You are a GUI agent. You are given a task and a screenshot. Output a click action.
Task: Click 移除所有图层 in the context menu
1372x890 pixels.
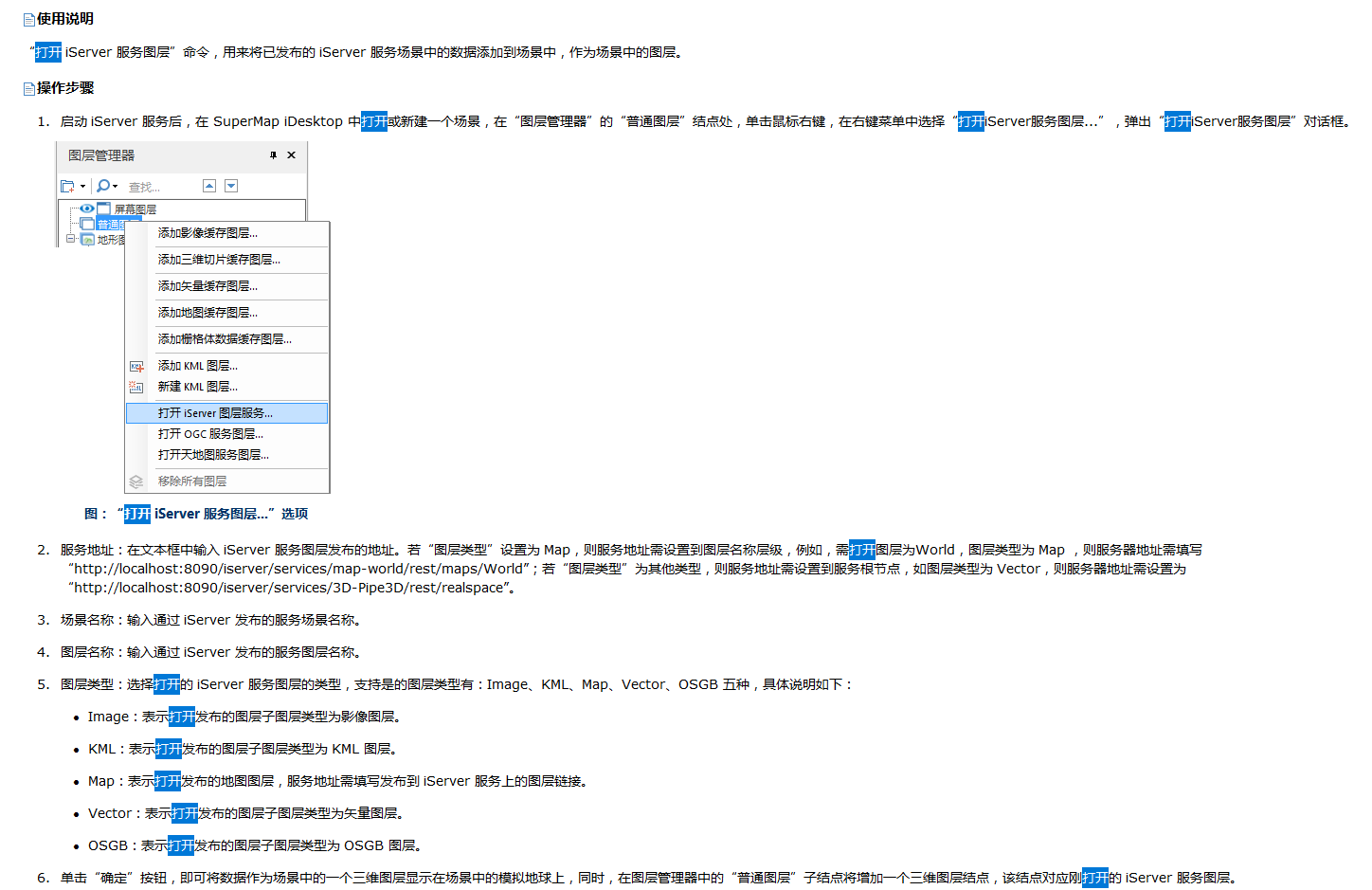pyautogui.click(x=227, y=481)
